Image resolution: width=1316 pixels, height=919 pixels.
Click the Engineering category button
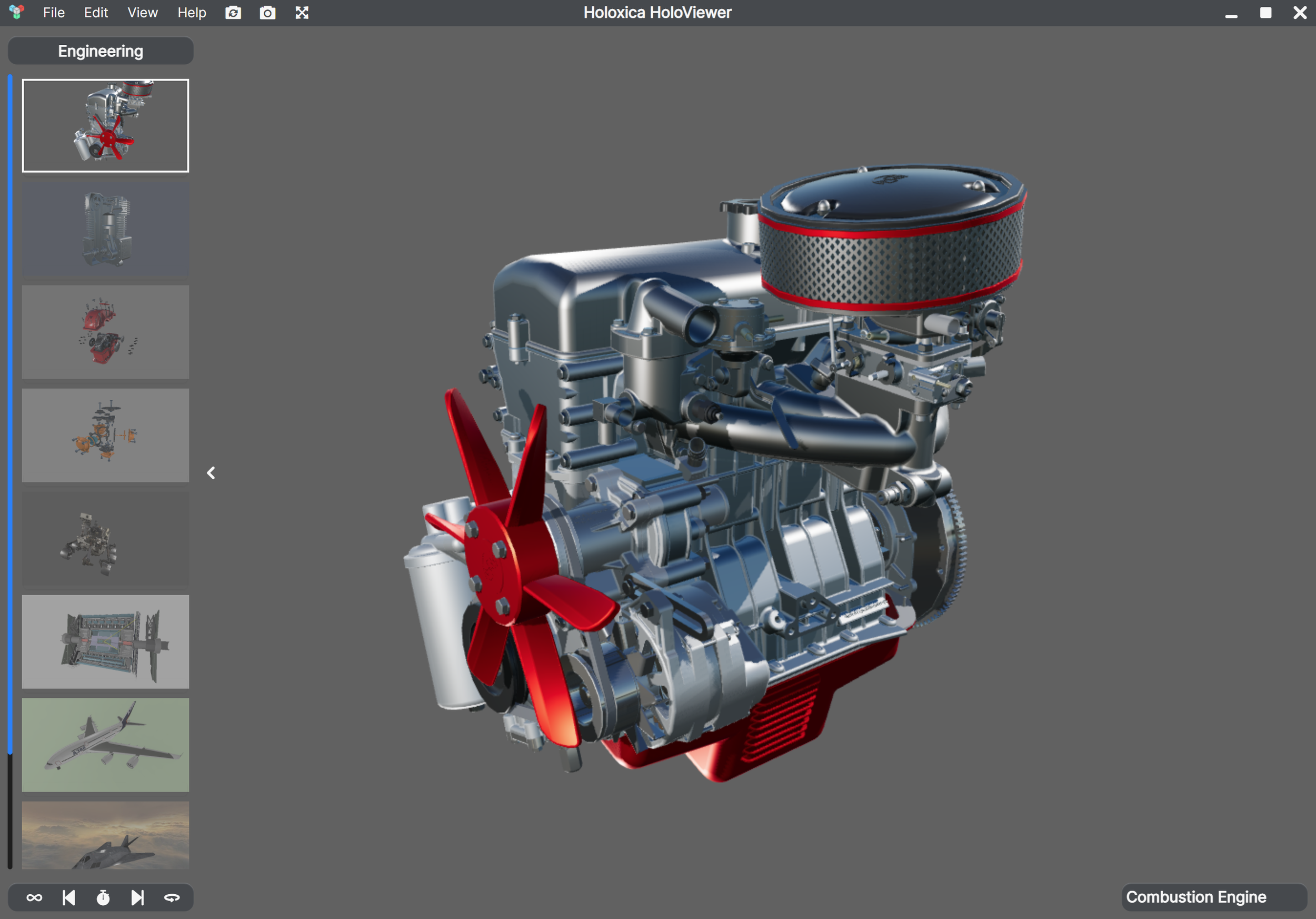pyautogui.click(x=101, y=51)
